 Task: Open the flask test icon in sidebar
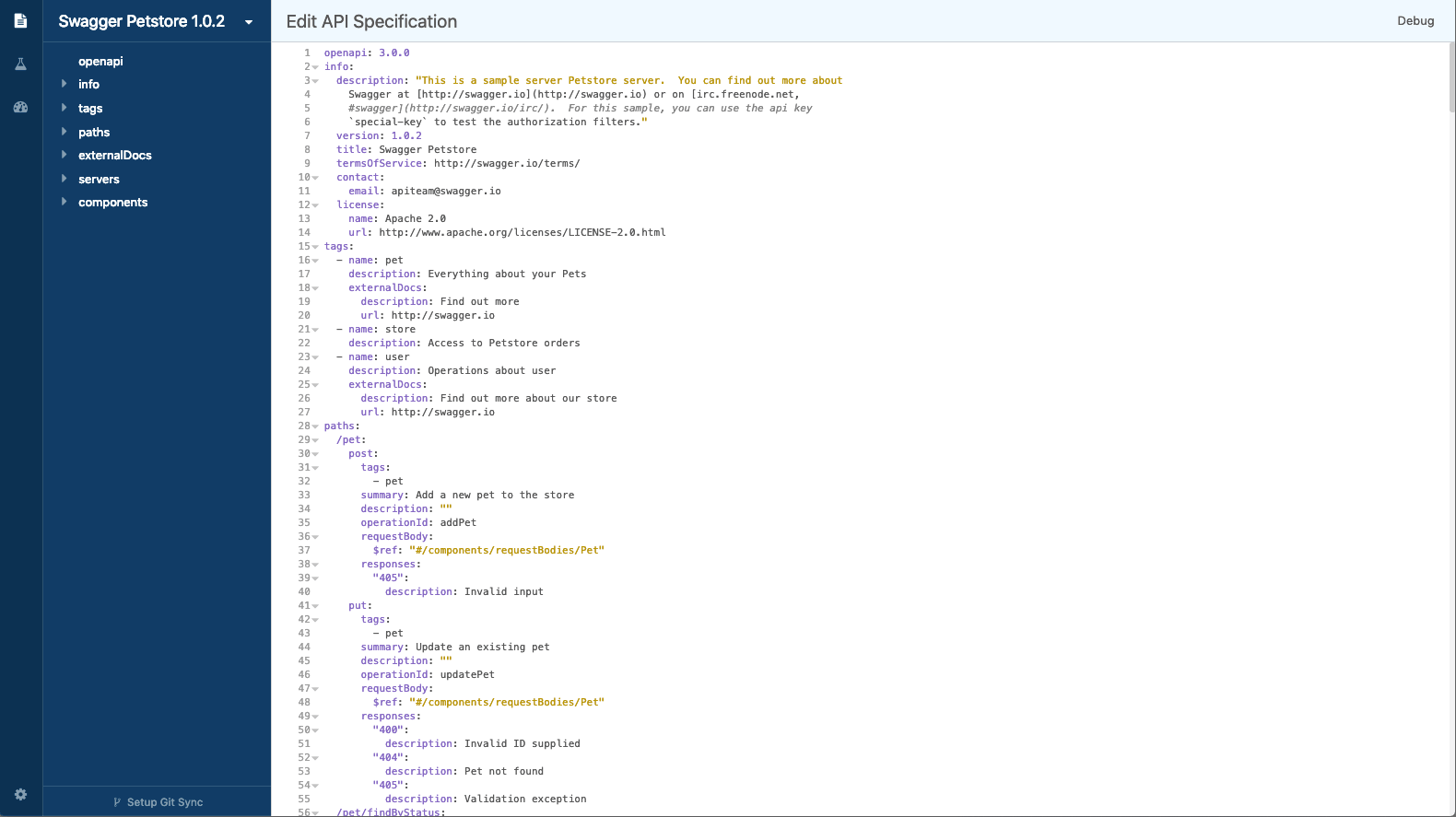[x=20, y=64]
